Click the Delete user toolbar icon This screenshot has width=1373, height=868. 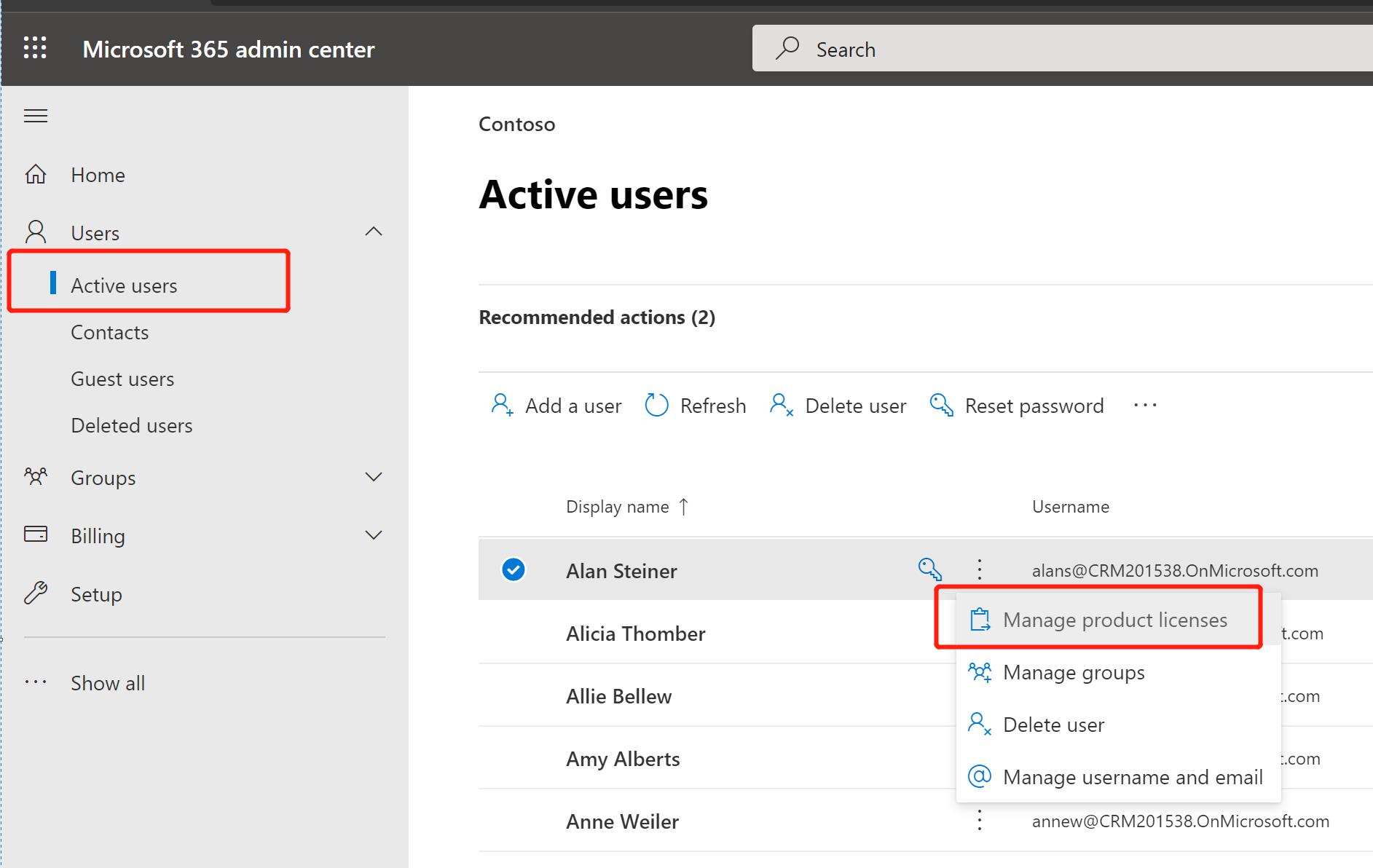(x=782, y=405)
